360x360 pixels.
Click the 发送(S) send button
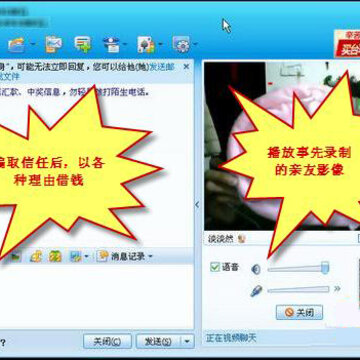click(x=158, y=341)
